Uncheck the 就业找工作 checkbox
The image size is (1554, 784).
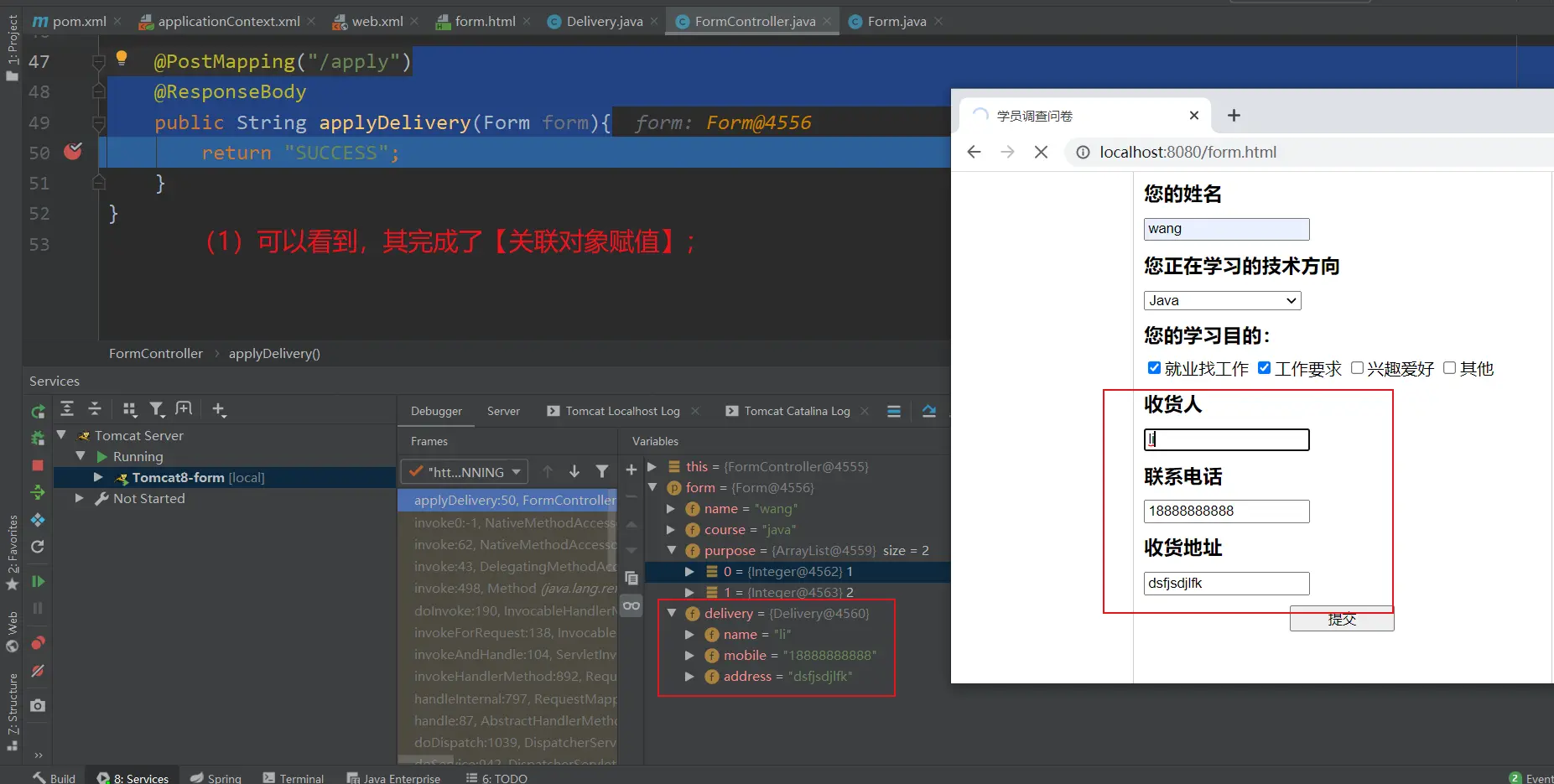pos(1154,368)
